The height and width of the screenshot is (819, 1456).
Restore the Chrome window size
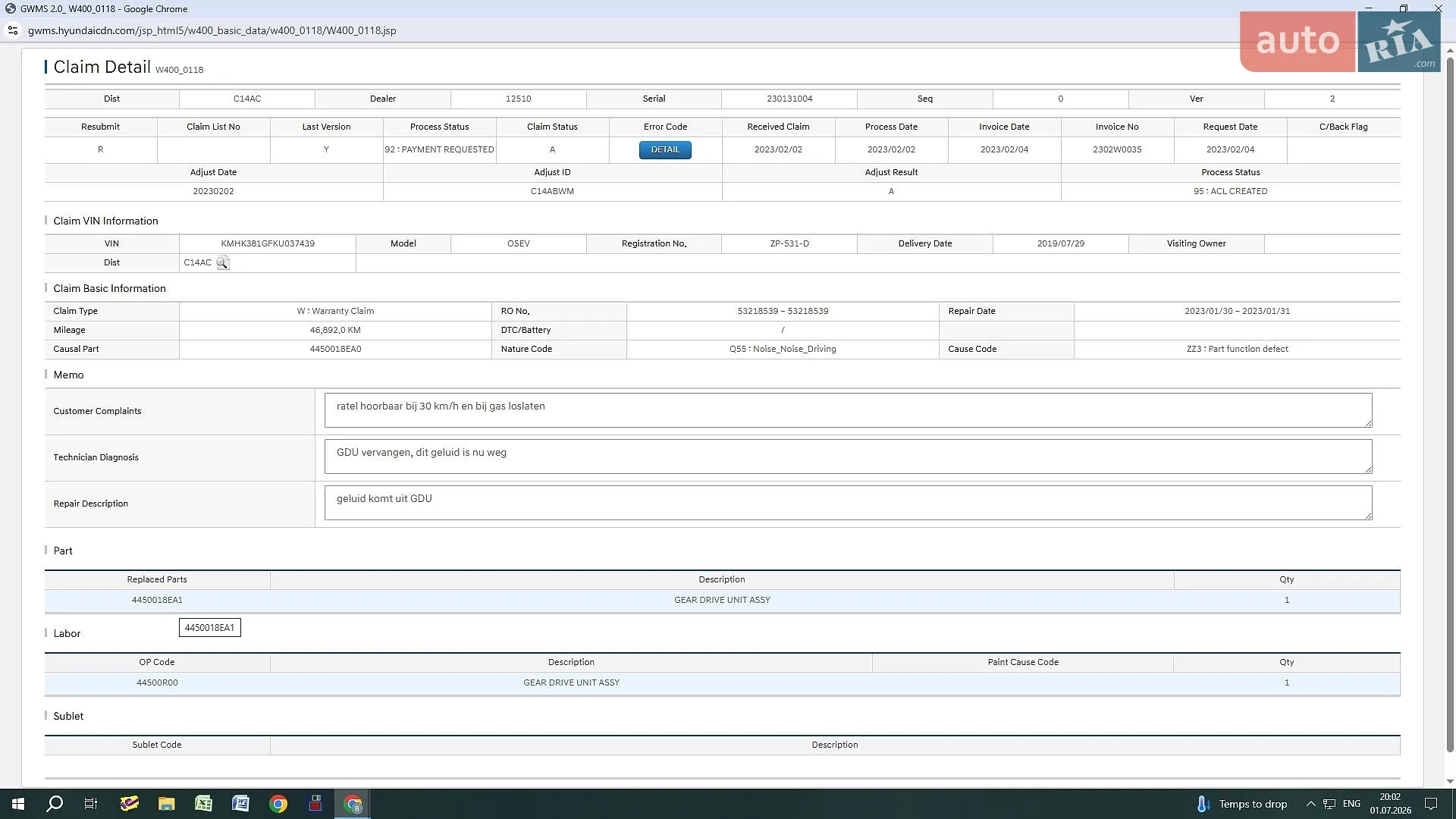(x=1404, y=8)
